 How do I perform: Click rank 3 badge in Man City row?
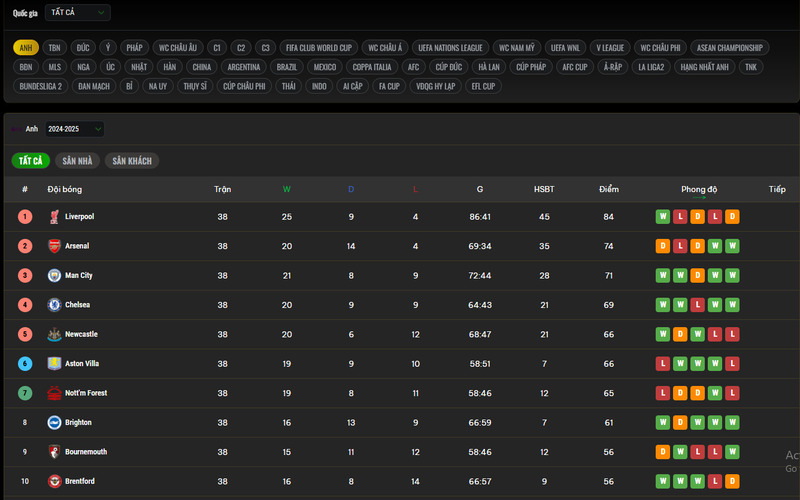click(25, 276)
